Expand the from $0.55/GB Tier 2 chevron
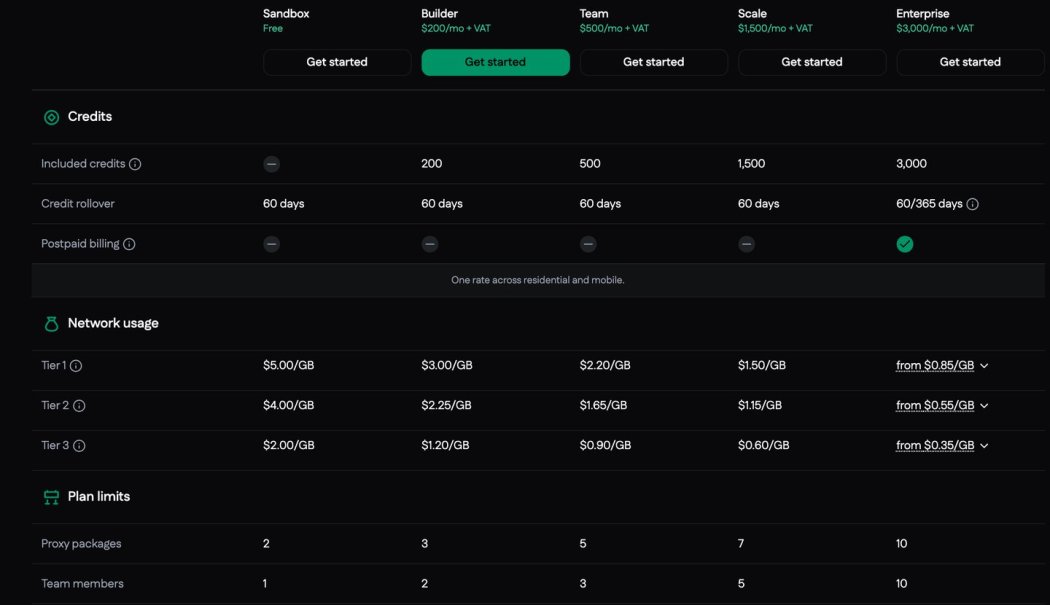This screenshot has height=605, width=1050. coord(984,406)
